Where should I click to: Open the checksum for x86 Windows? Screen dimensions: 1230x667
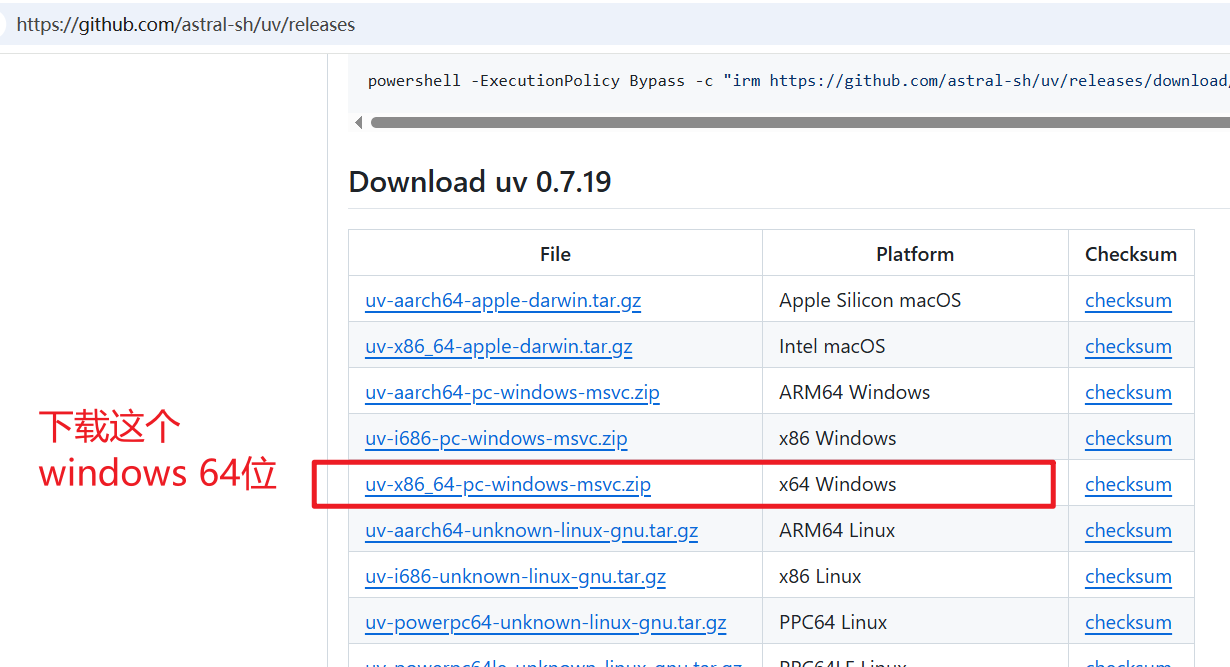pos(1128,439)
